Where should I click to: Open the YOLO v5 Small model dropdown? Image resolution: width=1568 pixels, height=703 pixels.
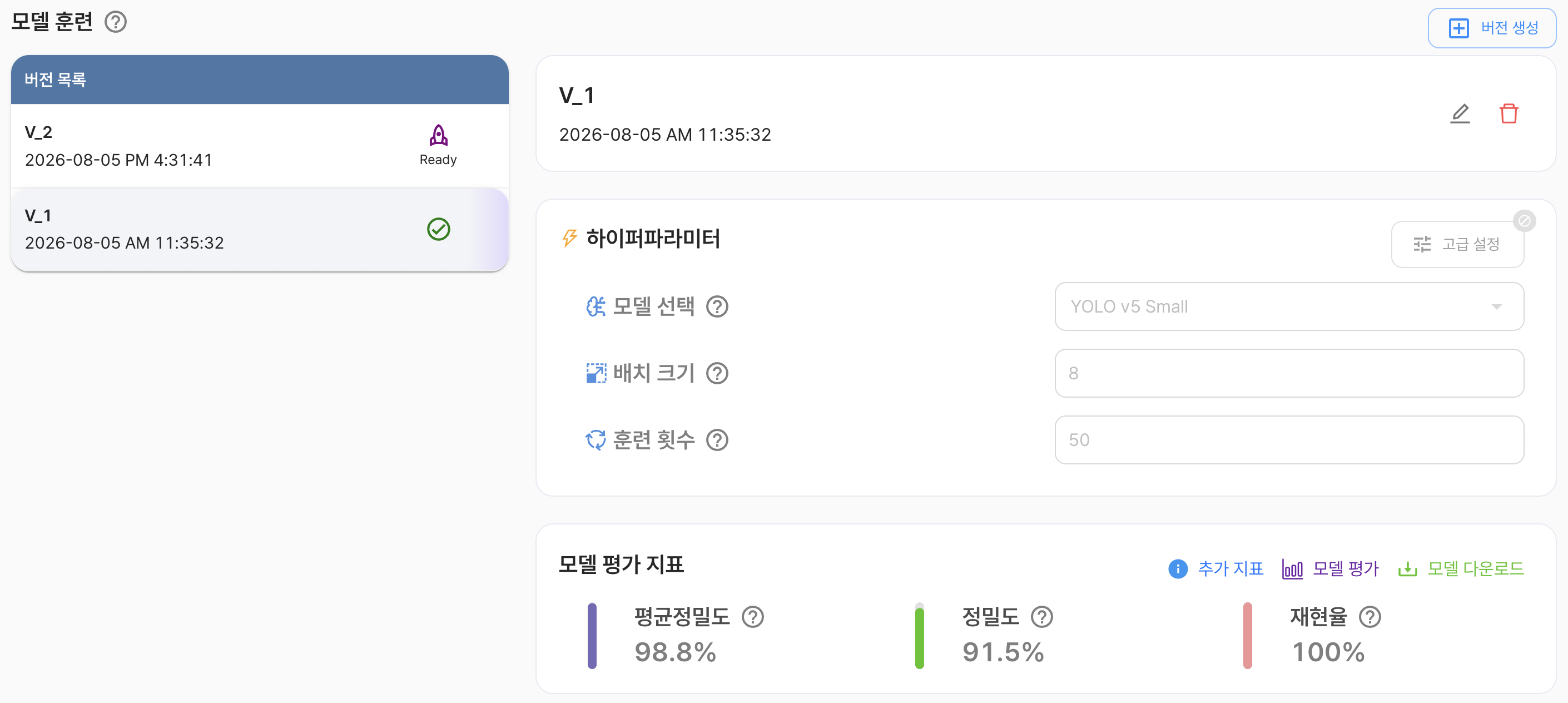click(x=1289, y=306)
